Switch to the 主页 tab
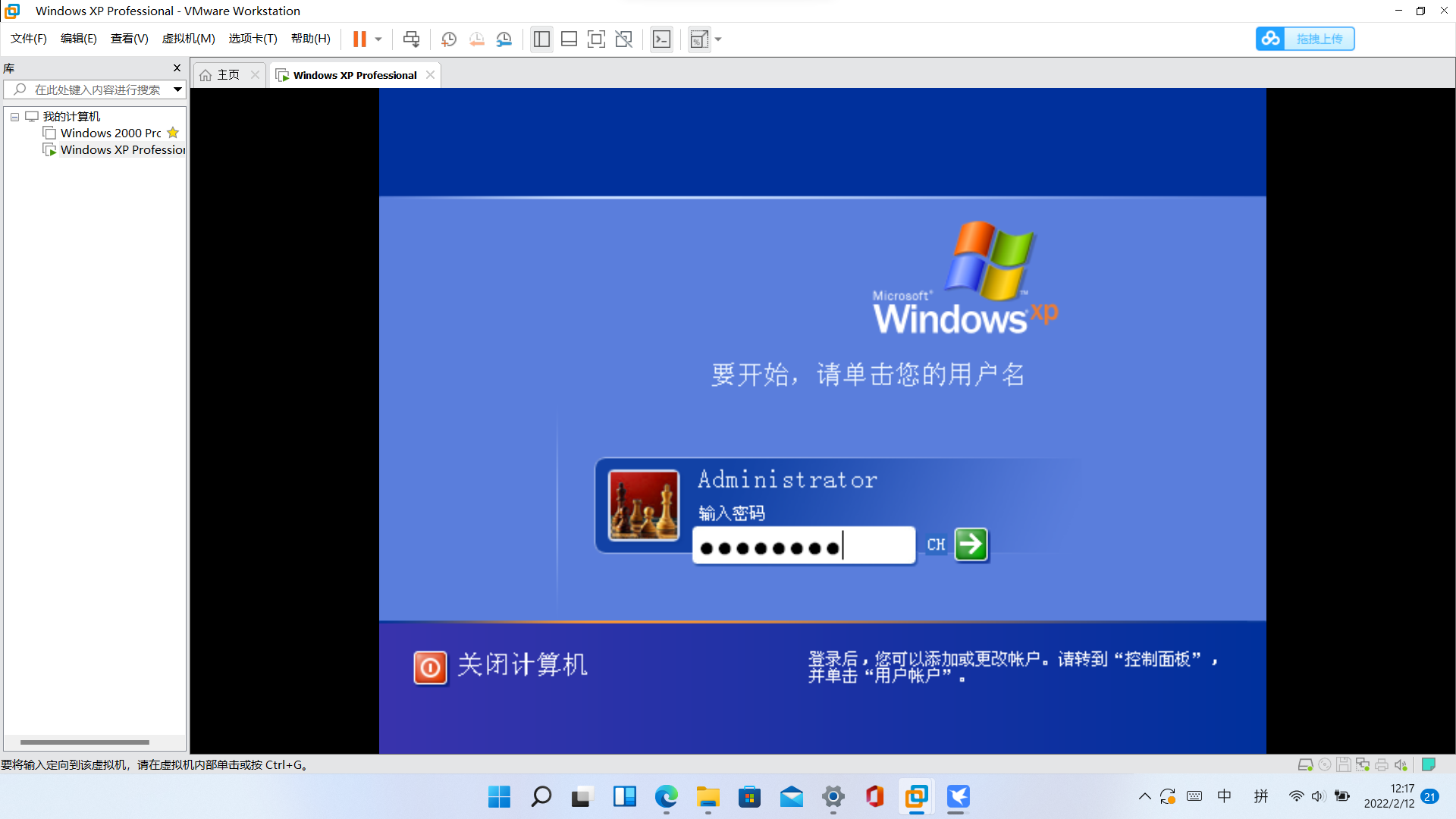The width and height of the screenshot is (1456, 819). [x=227, y=75]
